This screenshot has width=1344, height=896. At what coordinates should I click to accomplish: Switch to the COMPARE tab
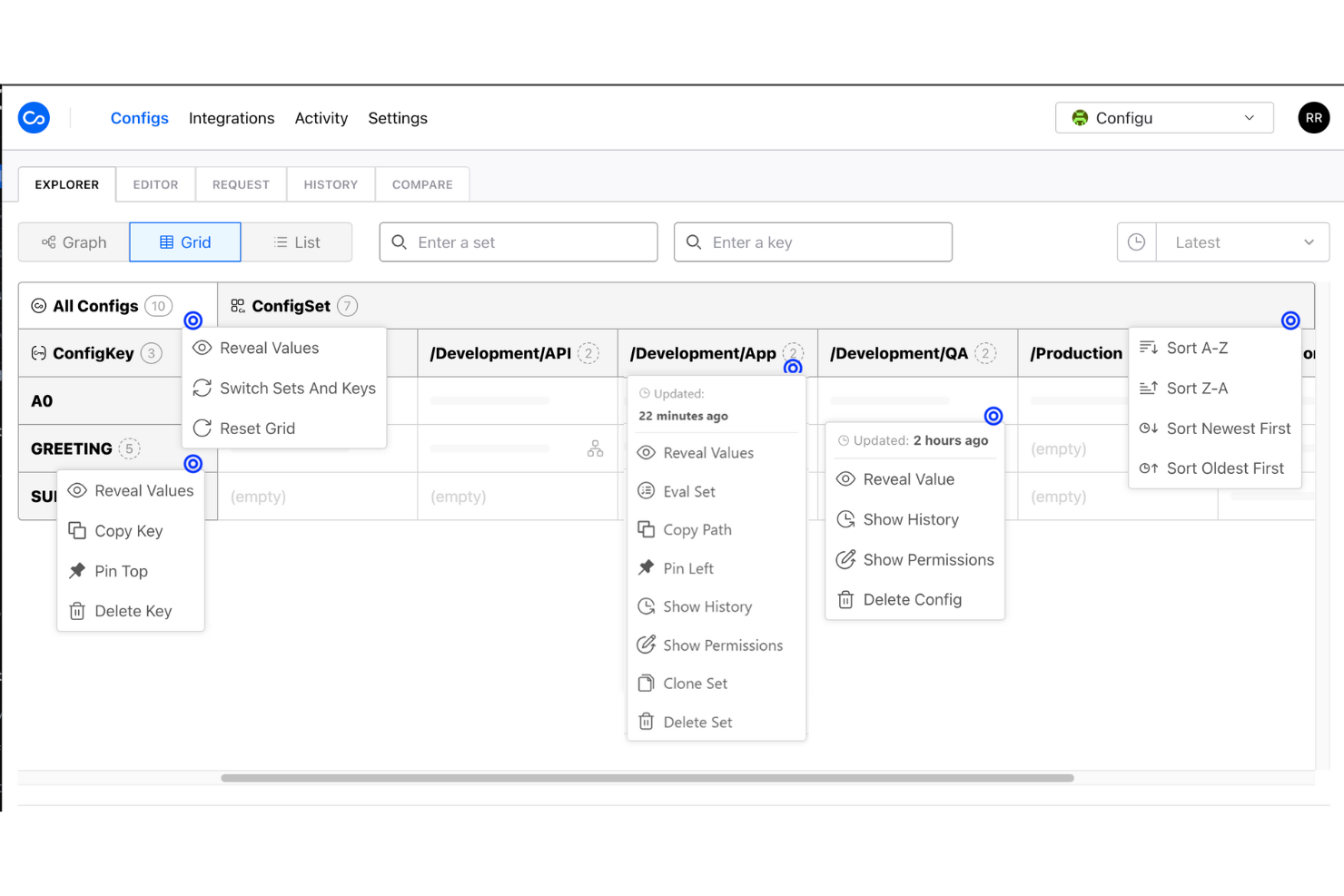(422, 184)
